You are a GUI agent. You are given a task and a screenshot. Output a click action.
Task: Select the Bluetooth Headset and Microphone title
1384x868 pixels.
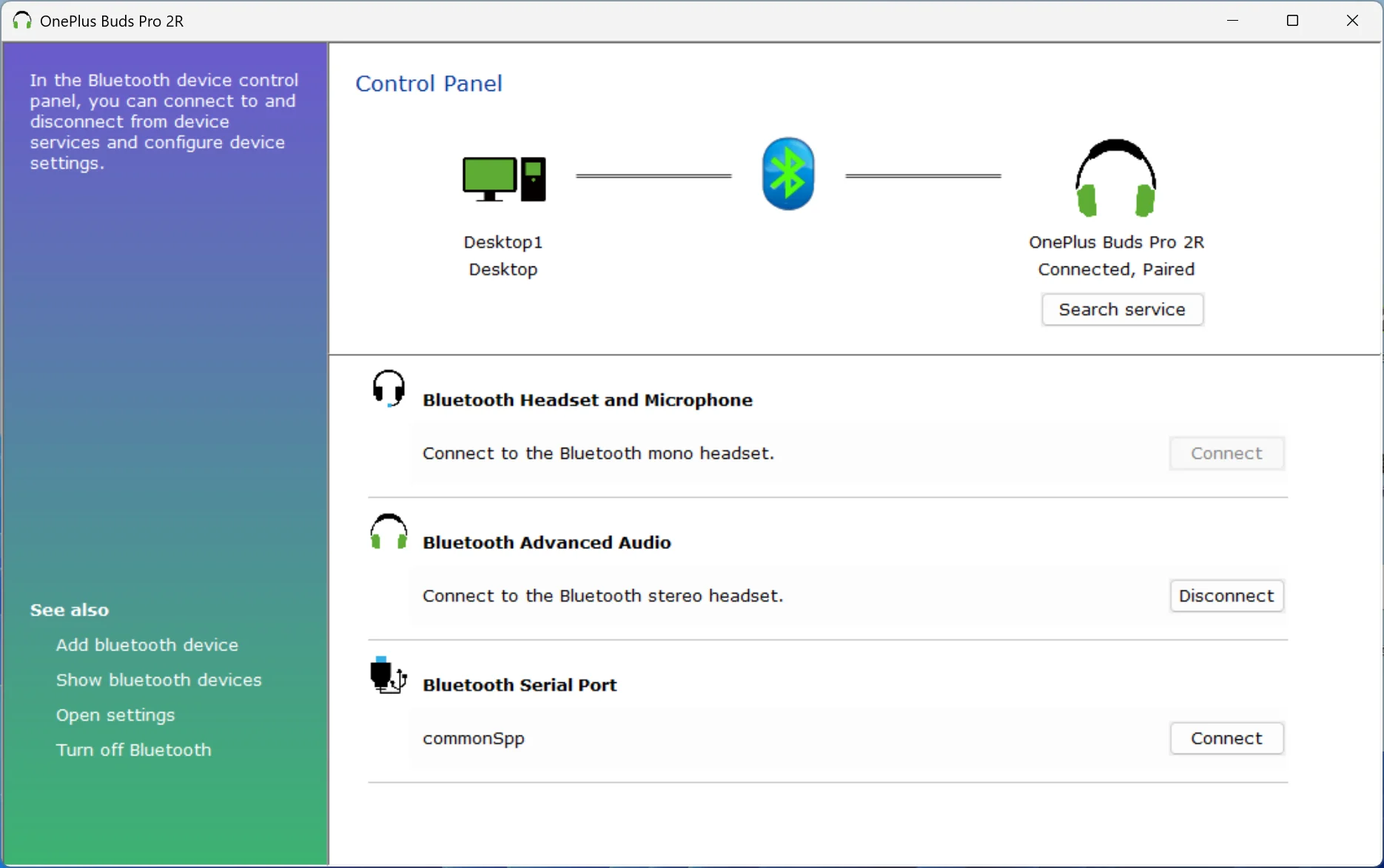click(588, 400)
